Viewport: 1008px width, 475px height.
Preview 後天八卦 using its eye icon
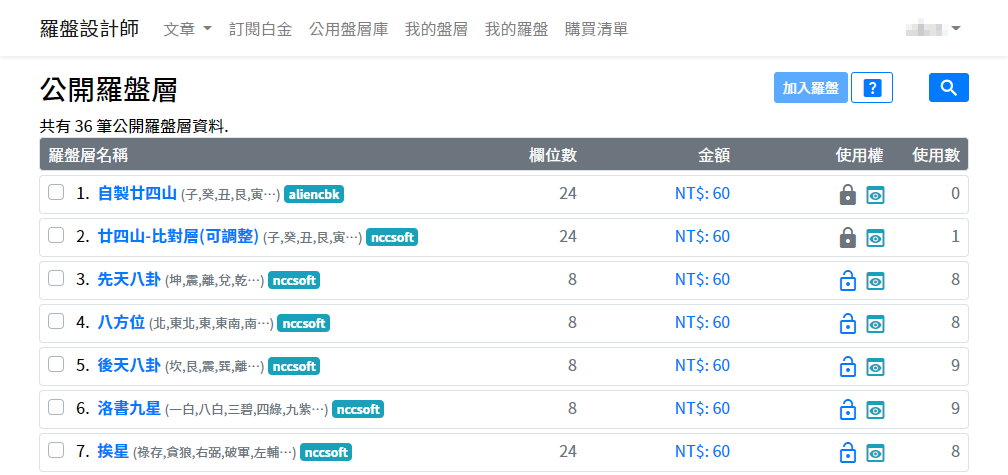(x=875, y=367)
